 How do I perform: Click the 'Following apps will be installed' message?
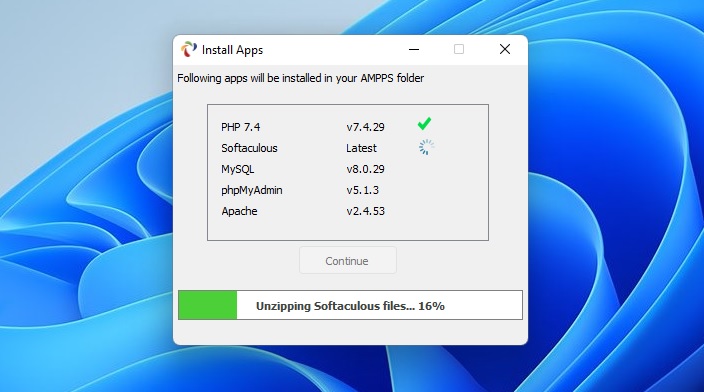pyautogui.click(x=300, y=78)
